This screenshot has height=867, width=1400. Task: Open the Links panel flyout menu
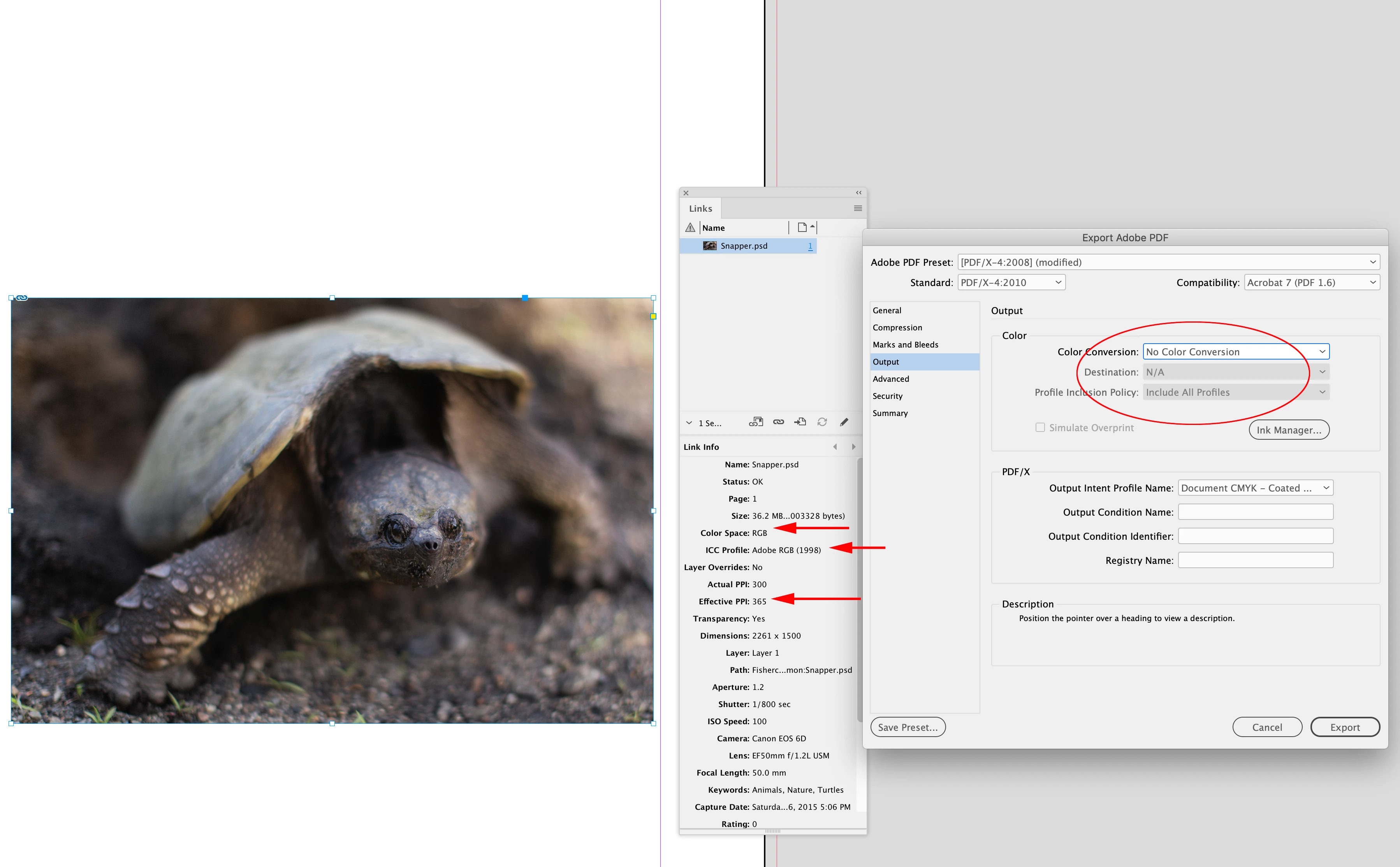pos(857,208)
